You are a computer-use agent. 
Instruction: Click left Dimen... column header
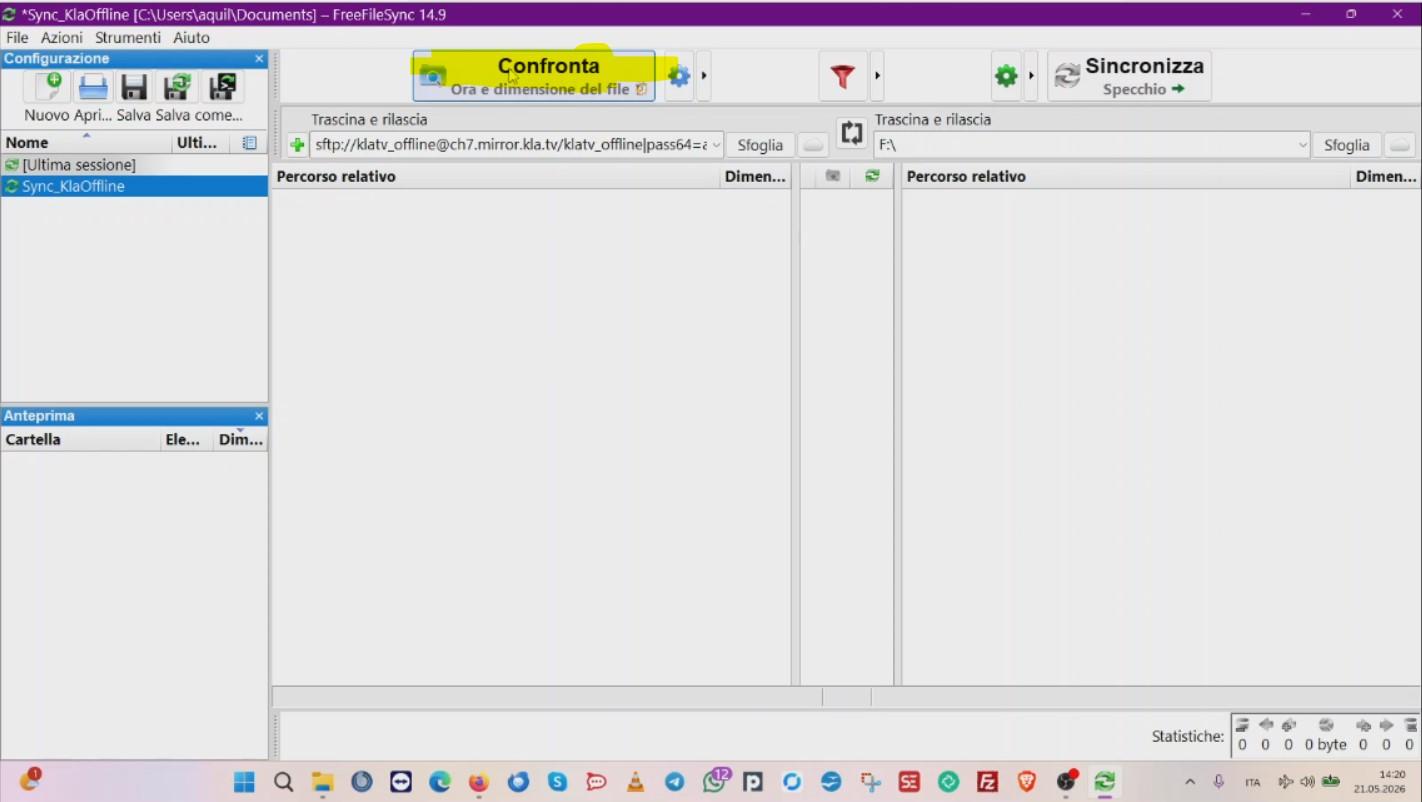click(x=756, y=177)
